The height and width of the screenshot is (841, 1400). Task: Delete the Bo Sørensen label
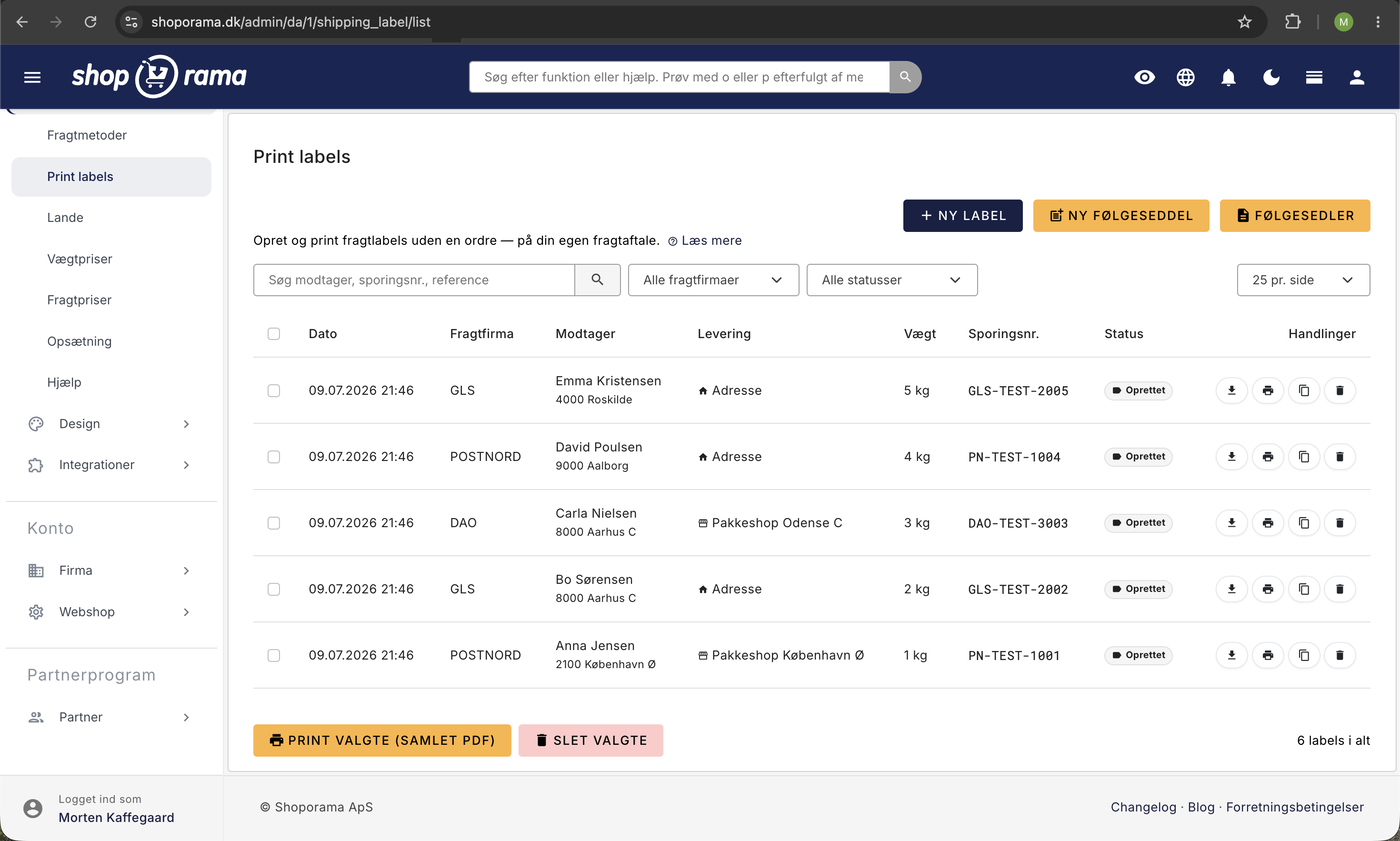pos(1340,589)
